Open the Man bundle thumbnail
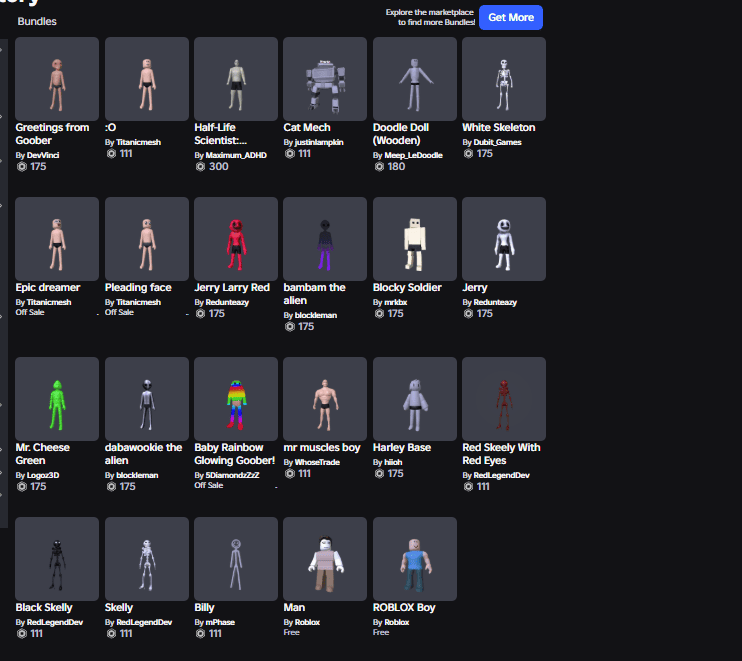The width and height of the screenshot is (742, 661). 325,559
